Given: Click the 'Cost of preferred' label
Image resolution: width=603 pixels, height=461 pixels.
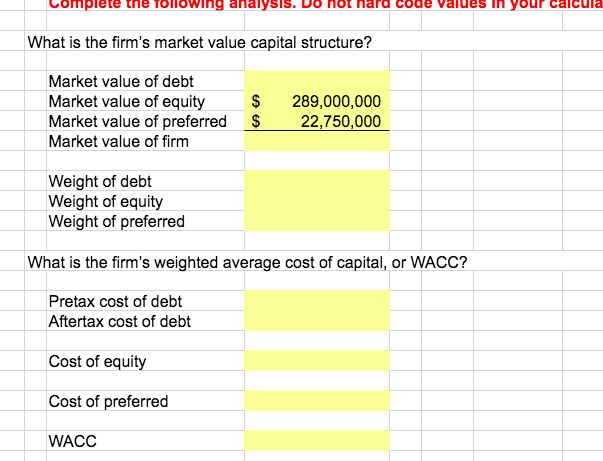Looking at the screenshot, I should tap(108, 401).
